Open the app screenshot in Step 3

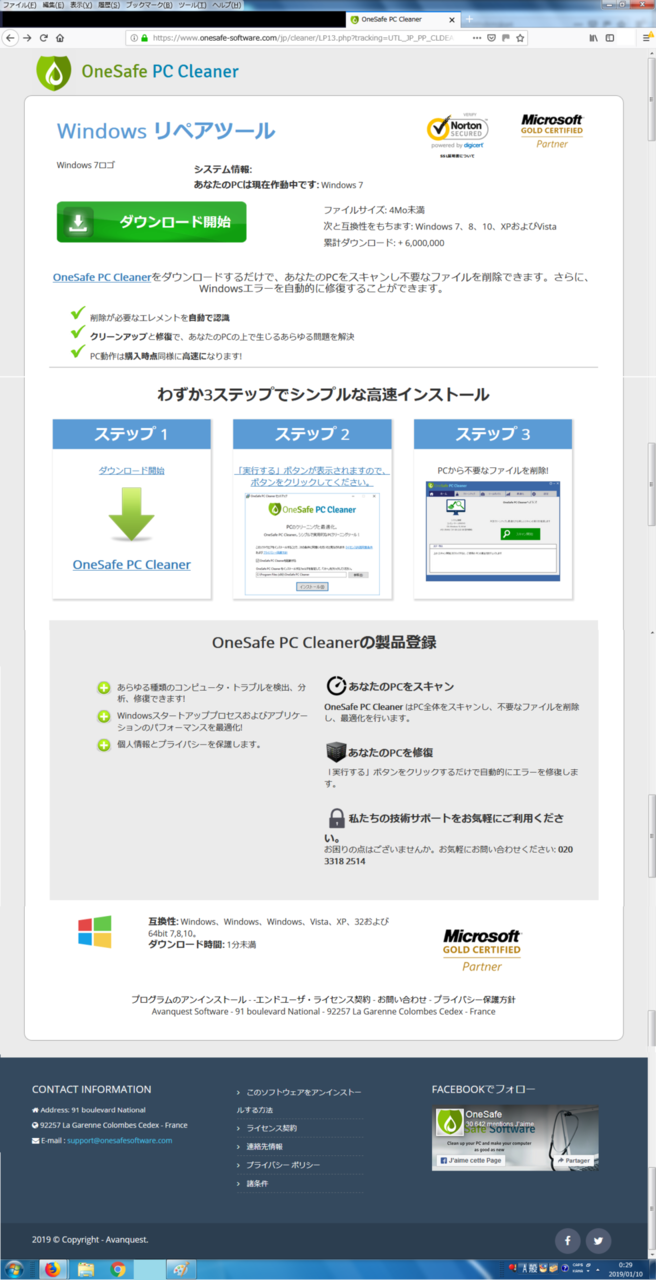(493, 531)
